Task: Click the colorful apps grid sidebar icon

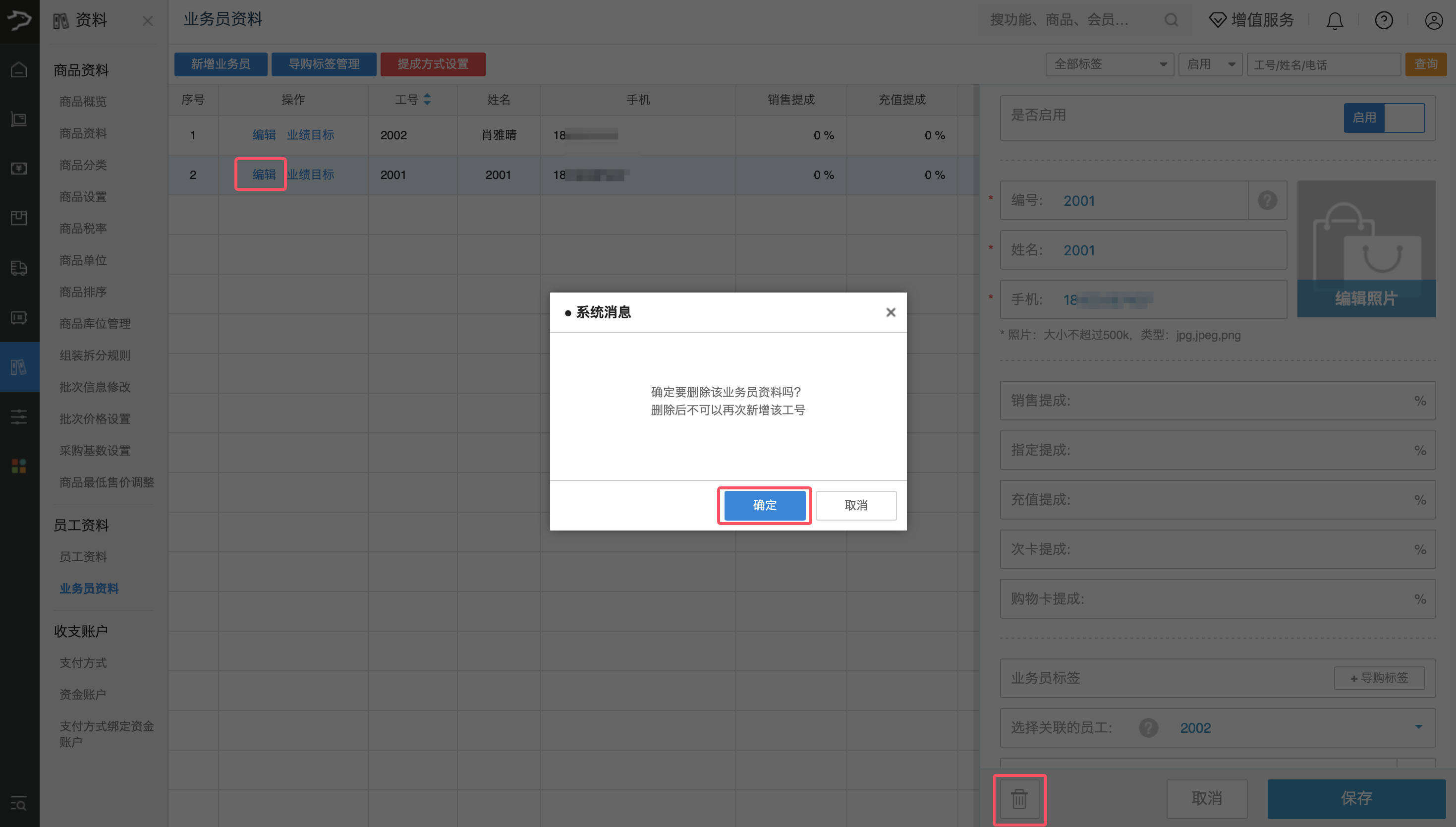Action: point(19,466)
